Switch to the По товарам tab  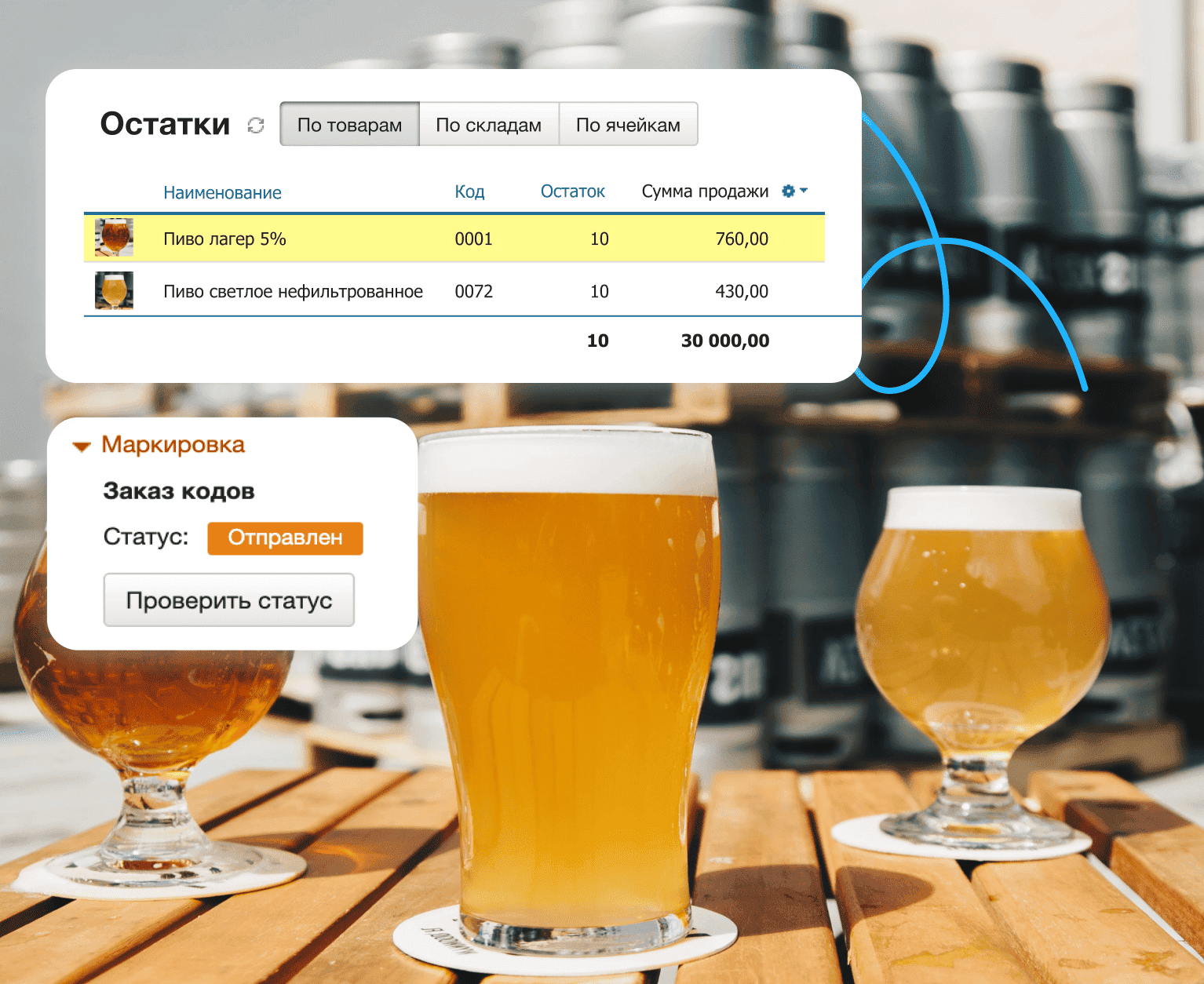[x=349, y=125]
